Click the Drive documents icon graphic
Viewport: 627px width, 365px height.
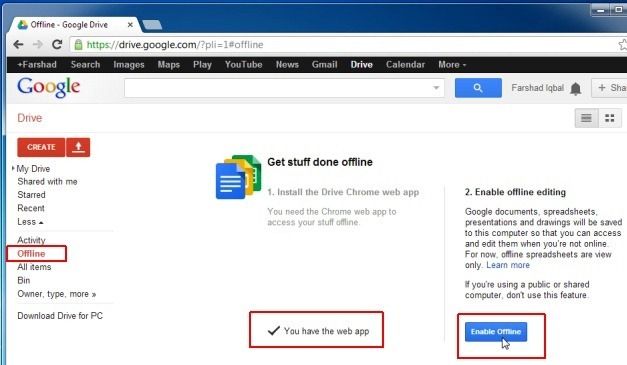click(x=238, y=177)
